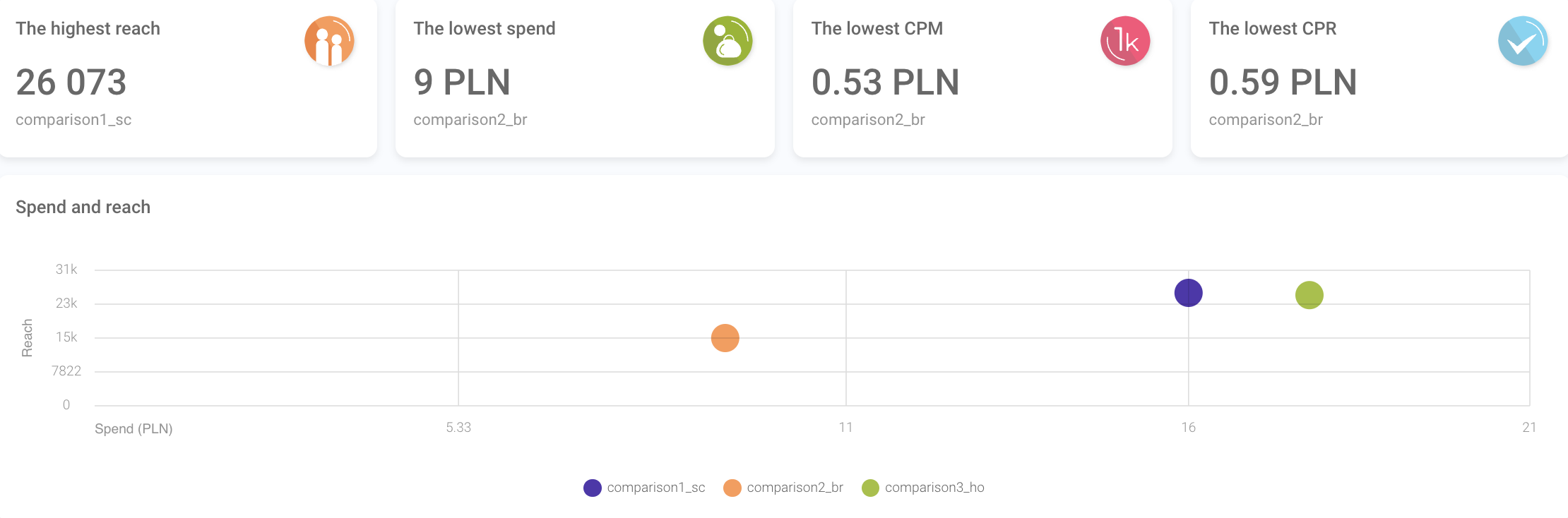Toggle comparison3_ho series in legend

coord(934,488)
